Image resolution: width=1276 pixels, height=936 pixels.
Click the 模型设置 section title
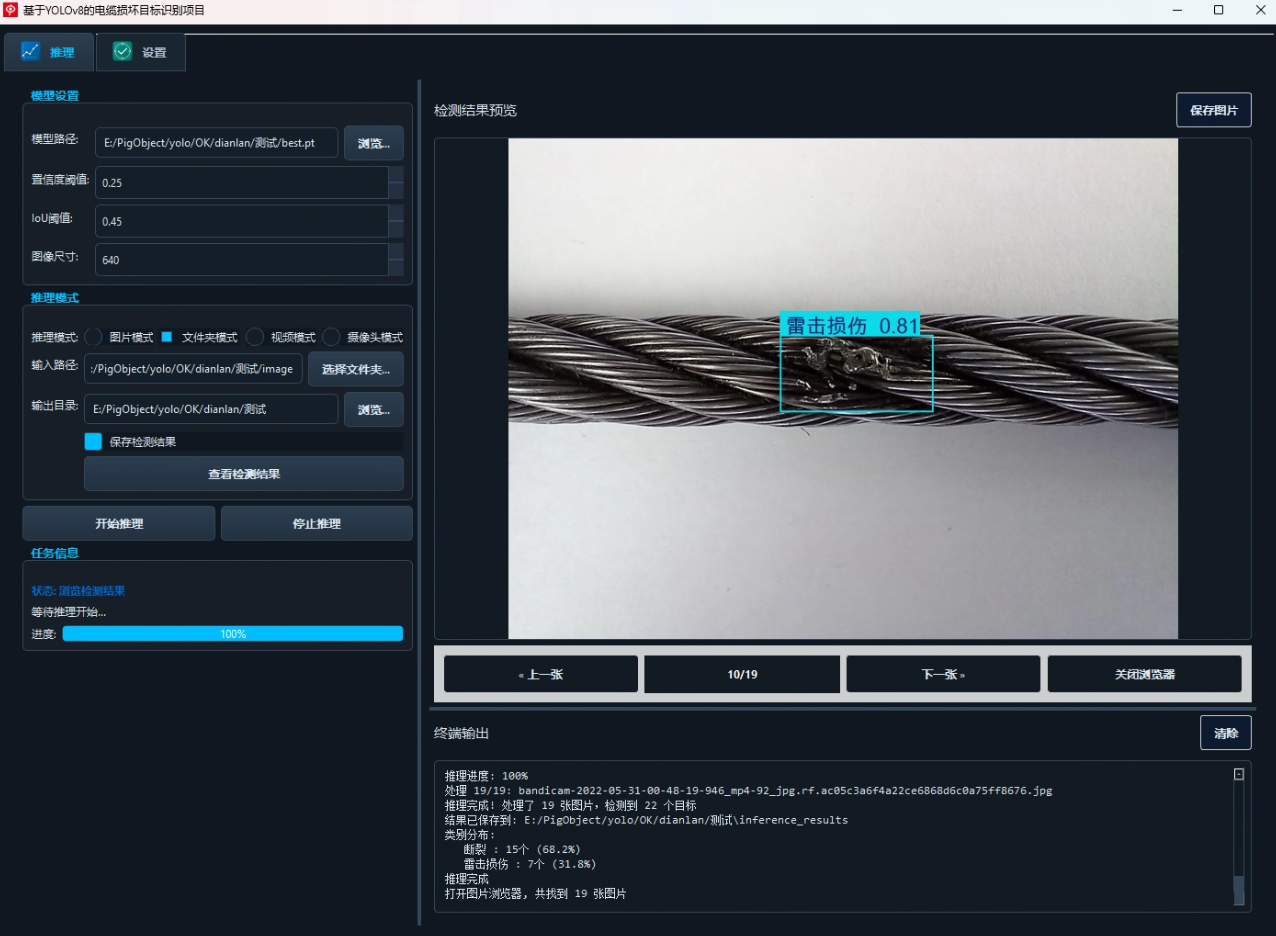(54, 96)
